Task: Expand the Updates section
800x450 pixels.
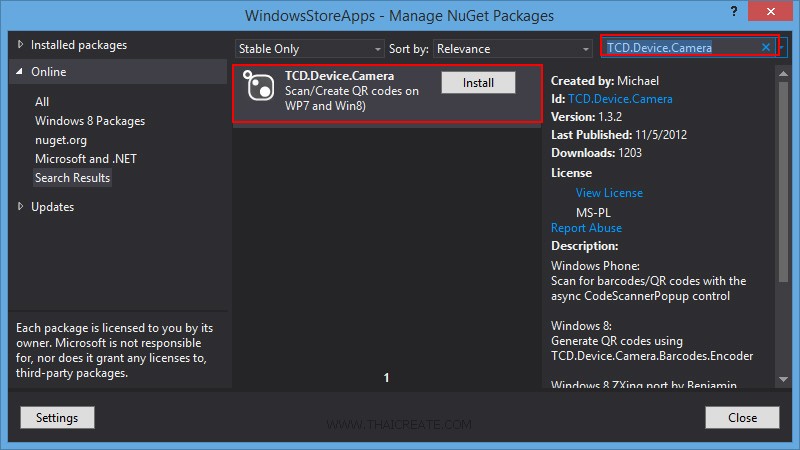Action: pos(20,206)
